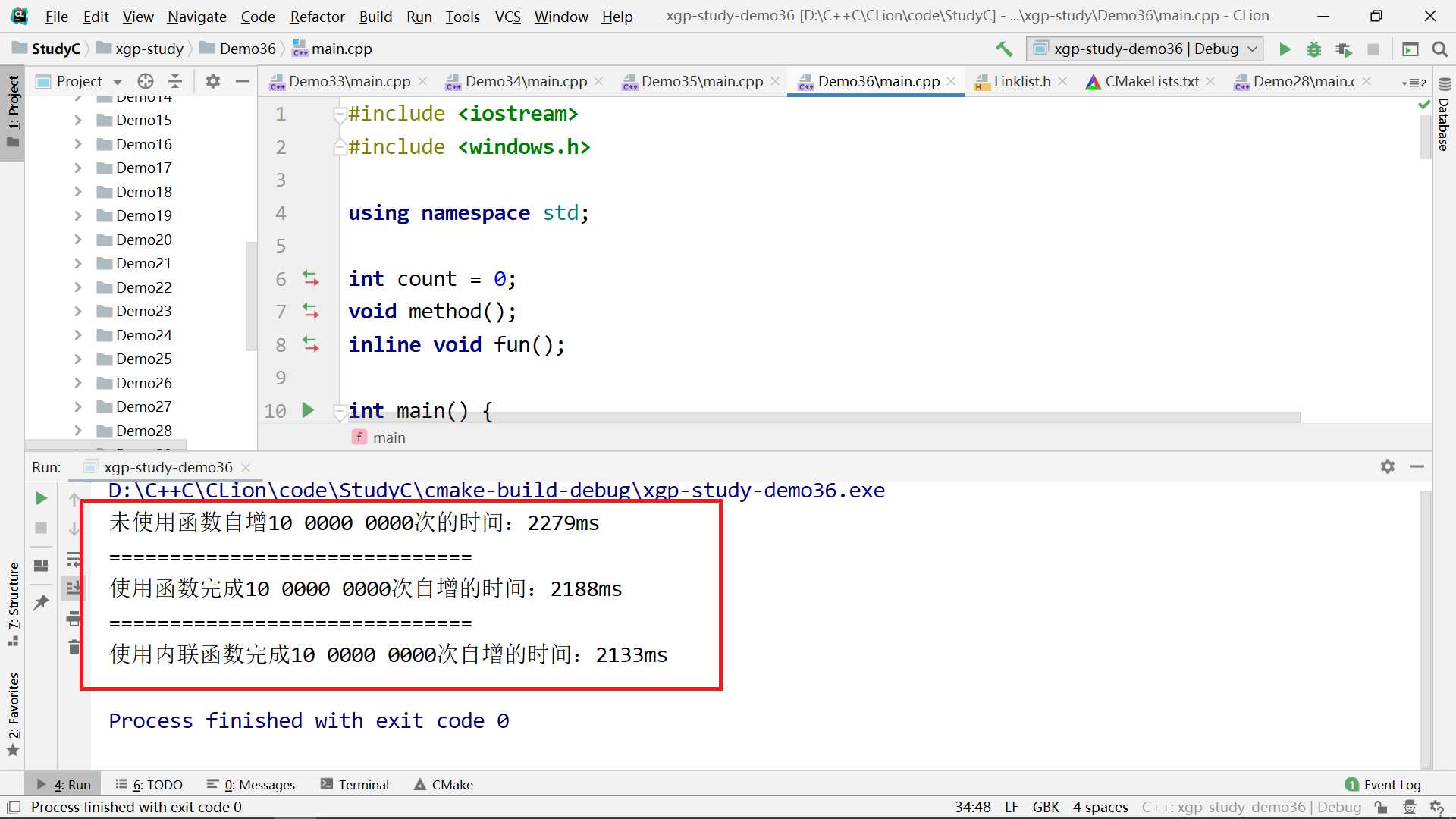Click the Demo36 breadcrumb
This screenshot has height=819, width=1456.
(238, 49)
